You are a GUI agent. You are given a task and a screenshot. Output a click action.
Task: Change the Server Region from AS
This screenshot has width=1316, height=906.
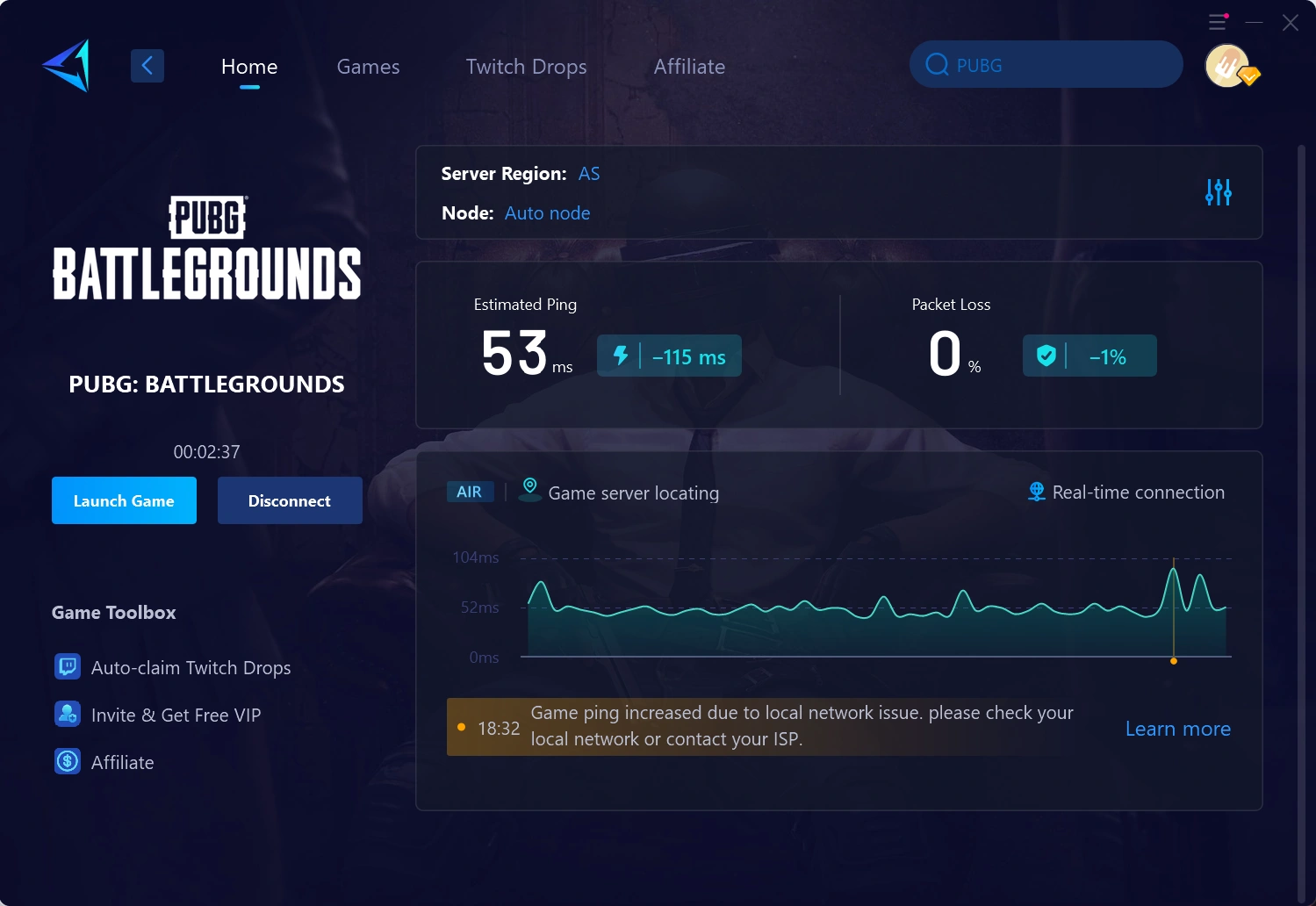tap(588, 173)
